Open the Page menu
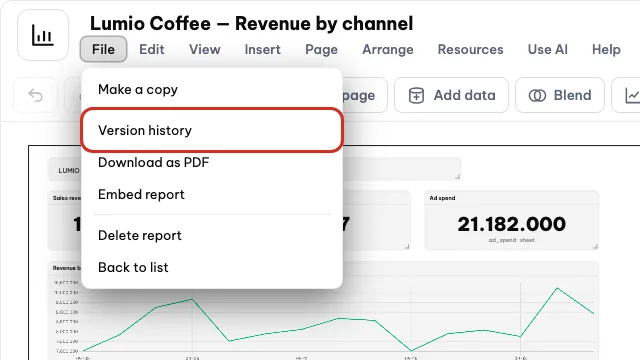The height and width of the screenshot is (360, 640). click(x=321, y=49)
